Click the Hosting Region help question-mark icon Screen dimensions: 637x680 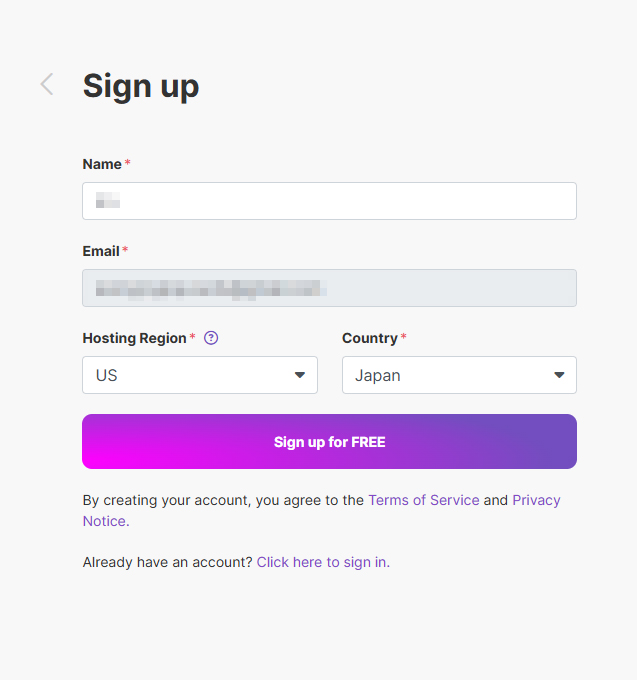tap(211, 338)
